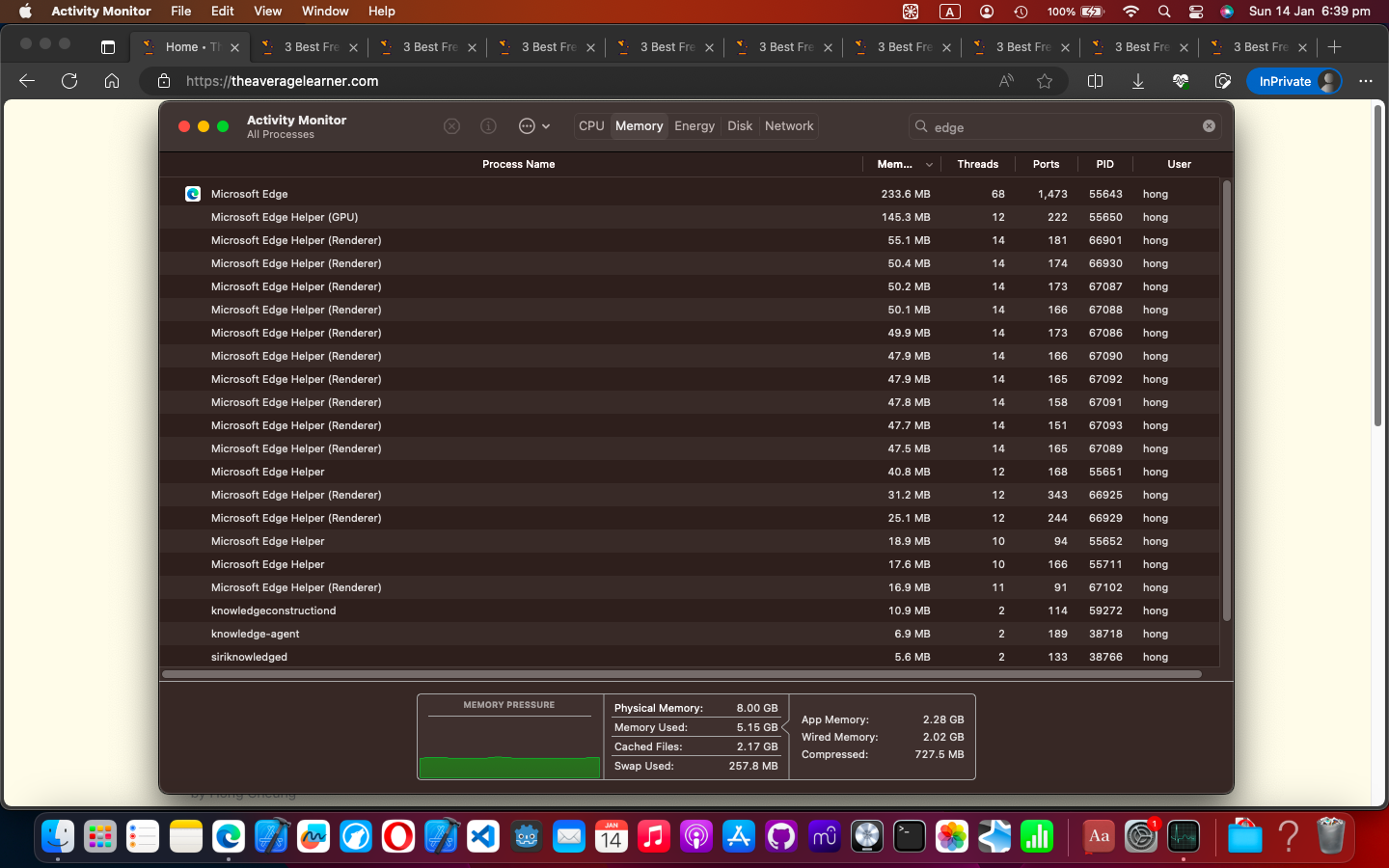Open Visual Studio Code from the Dock
Screen dimensions: 1389x868
pos(483,836)
